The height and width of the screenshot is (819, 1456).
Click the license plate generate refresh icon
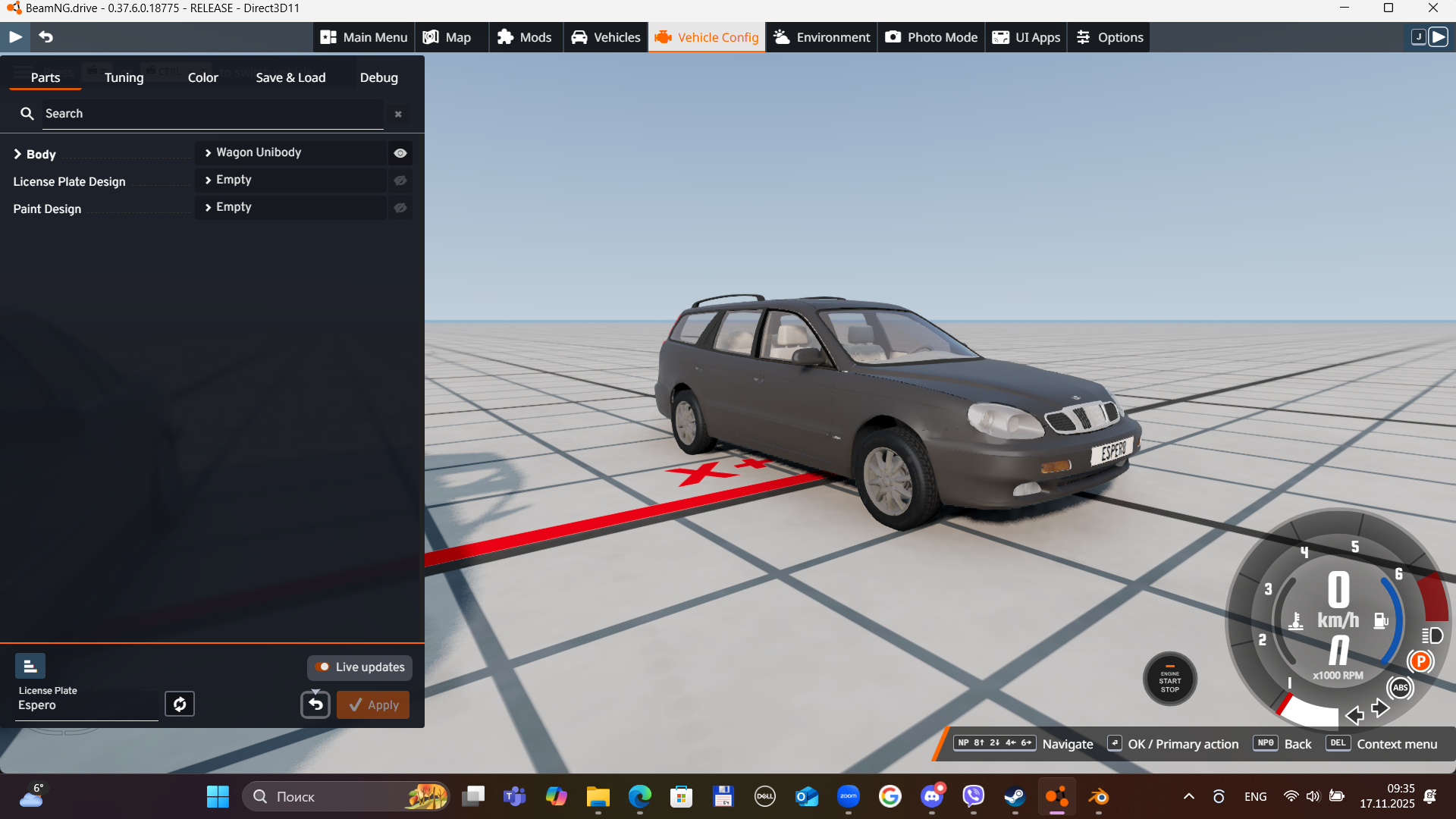[180, 704]
